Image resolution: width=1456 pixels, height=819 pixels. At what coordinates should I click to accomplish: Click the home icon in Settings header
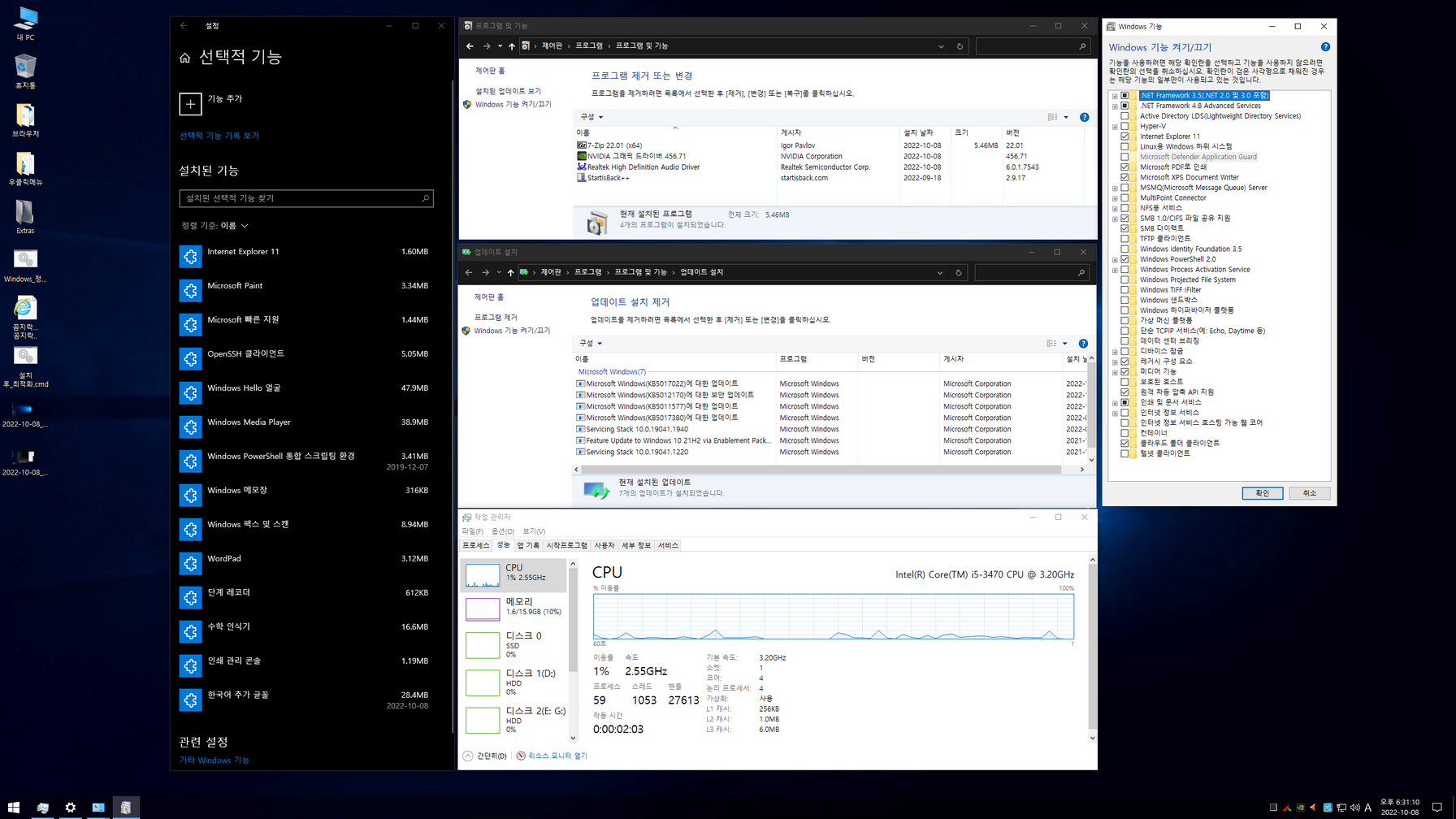185,58
